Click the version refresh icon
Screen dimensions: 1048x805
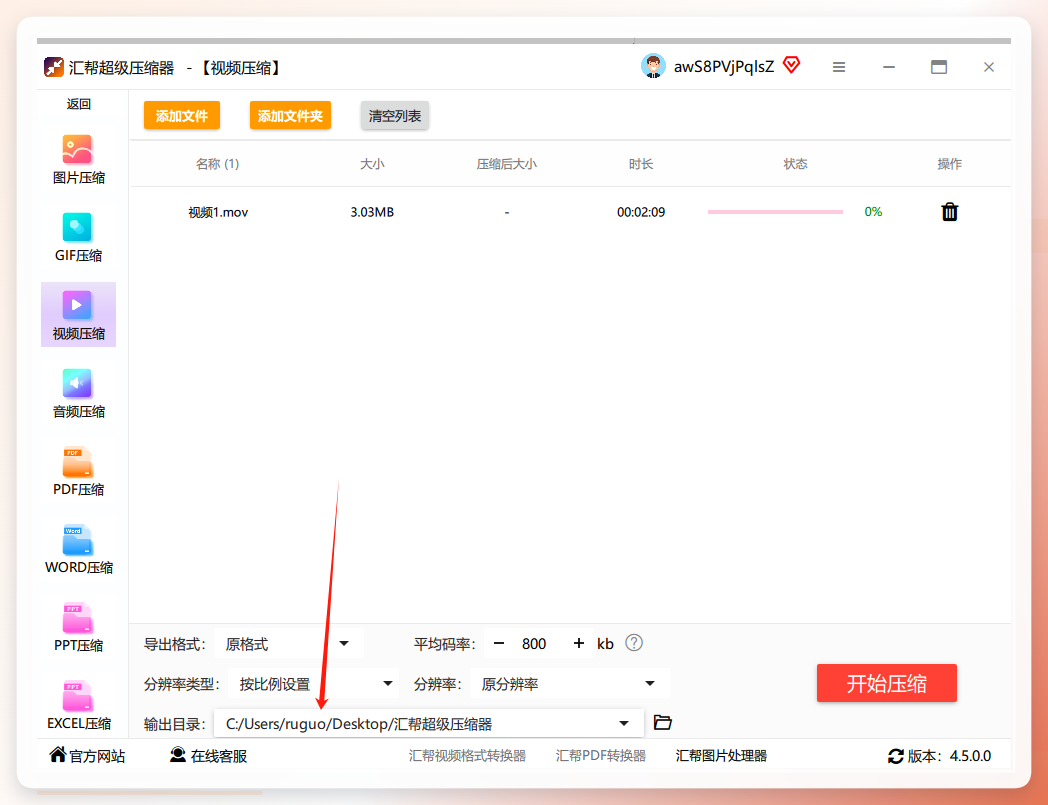[x=896, y=756]
